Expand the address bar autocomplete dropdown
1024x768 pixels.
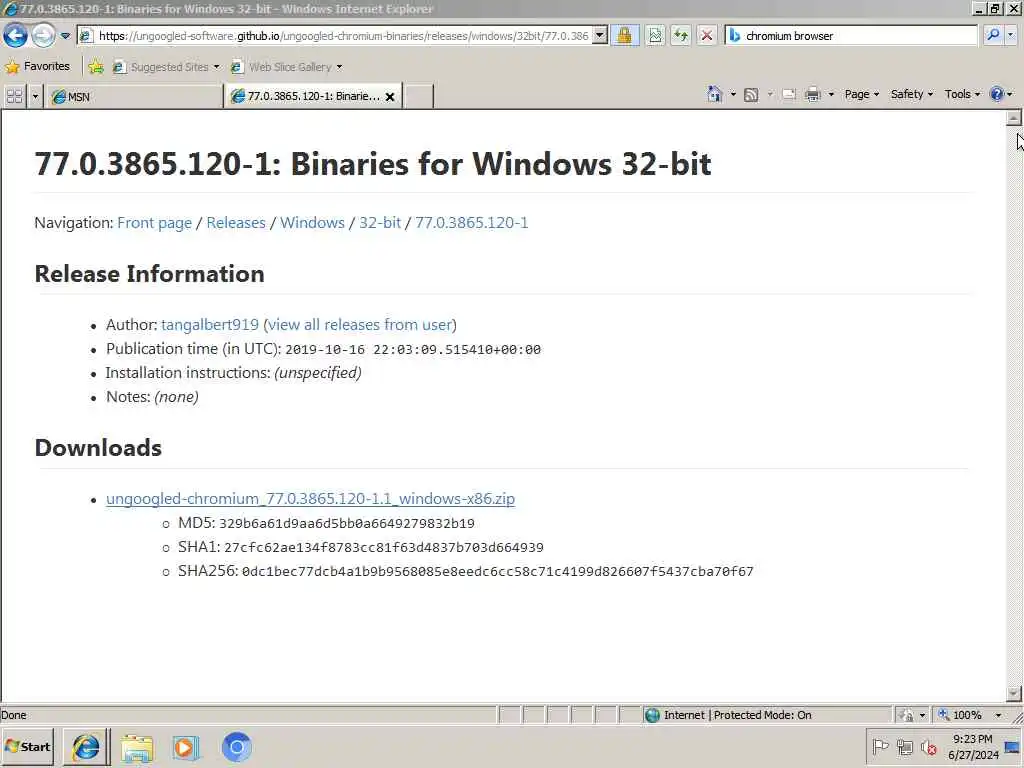[x=600, y=36]
